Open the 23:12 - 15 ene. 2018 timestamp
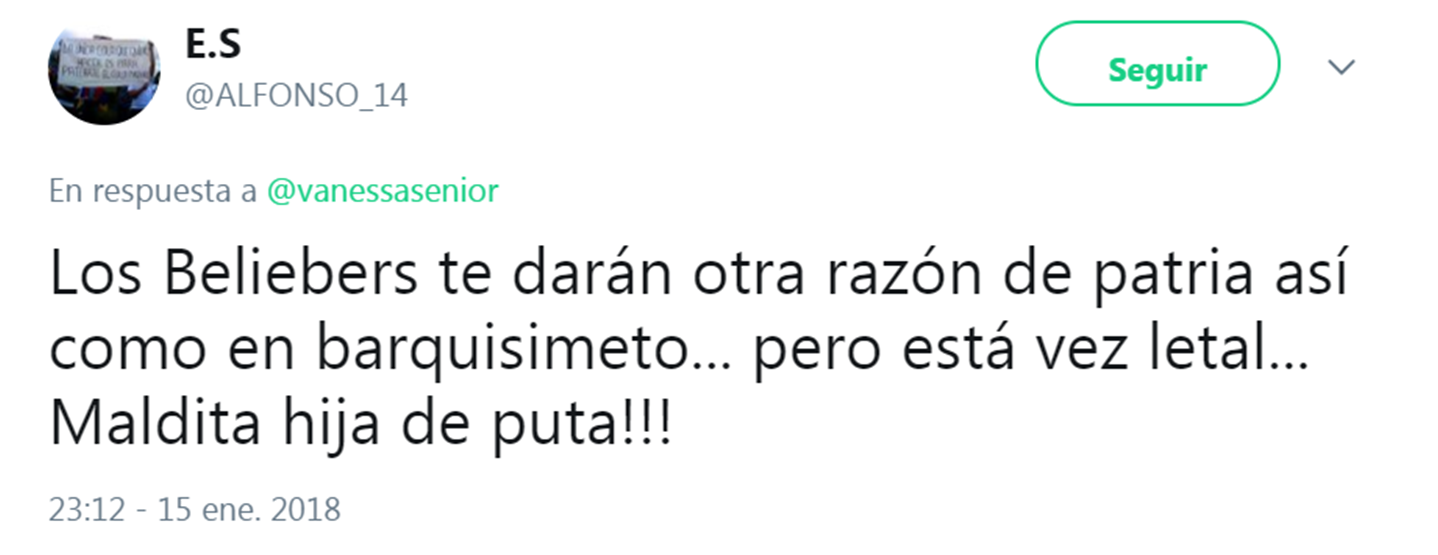 click(195, 510)
